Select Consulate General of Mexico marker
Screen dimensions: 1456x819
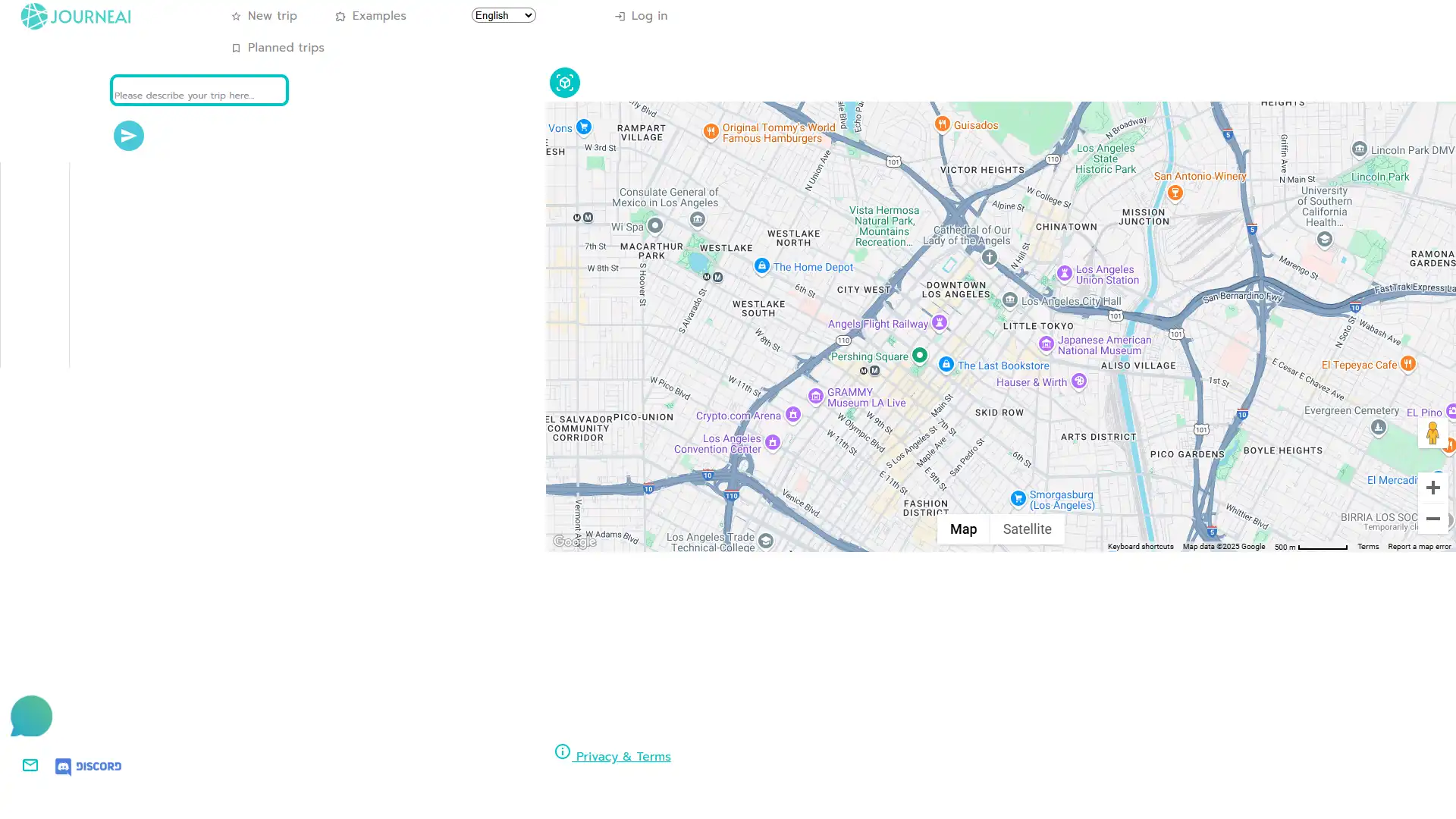[697, 220]
